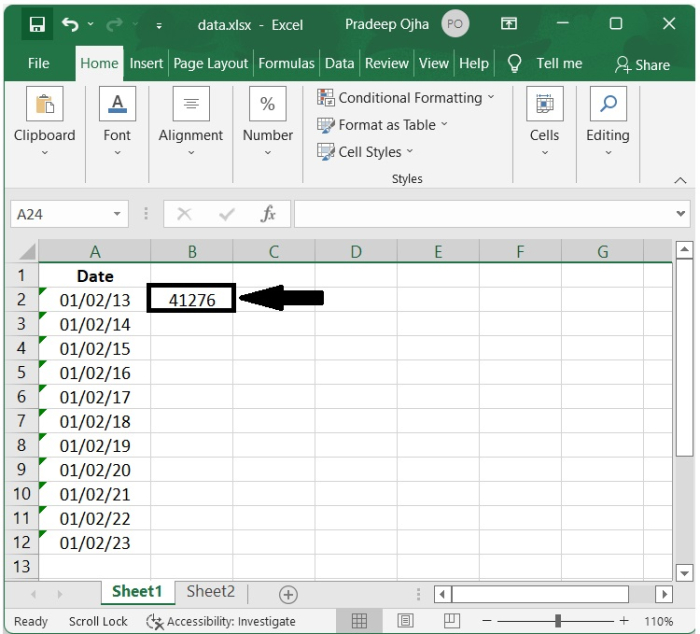
Task: Click horizontal scrollbar right arrow
Action: [664, 594]
